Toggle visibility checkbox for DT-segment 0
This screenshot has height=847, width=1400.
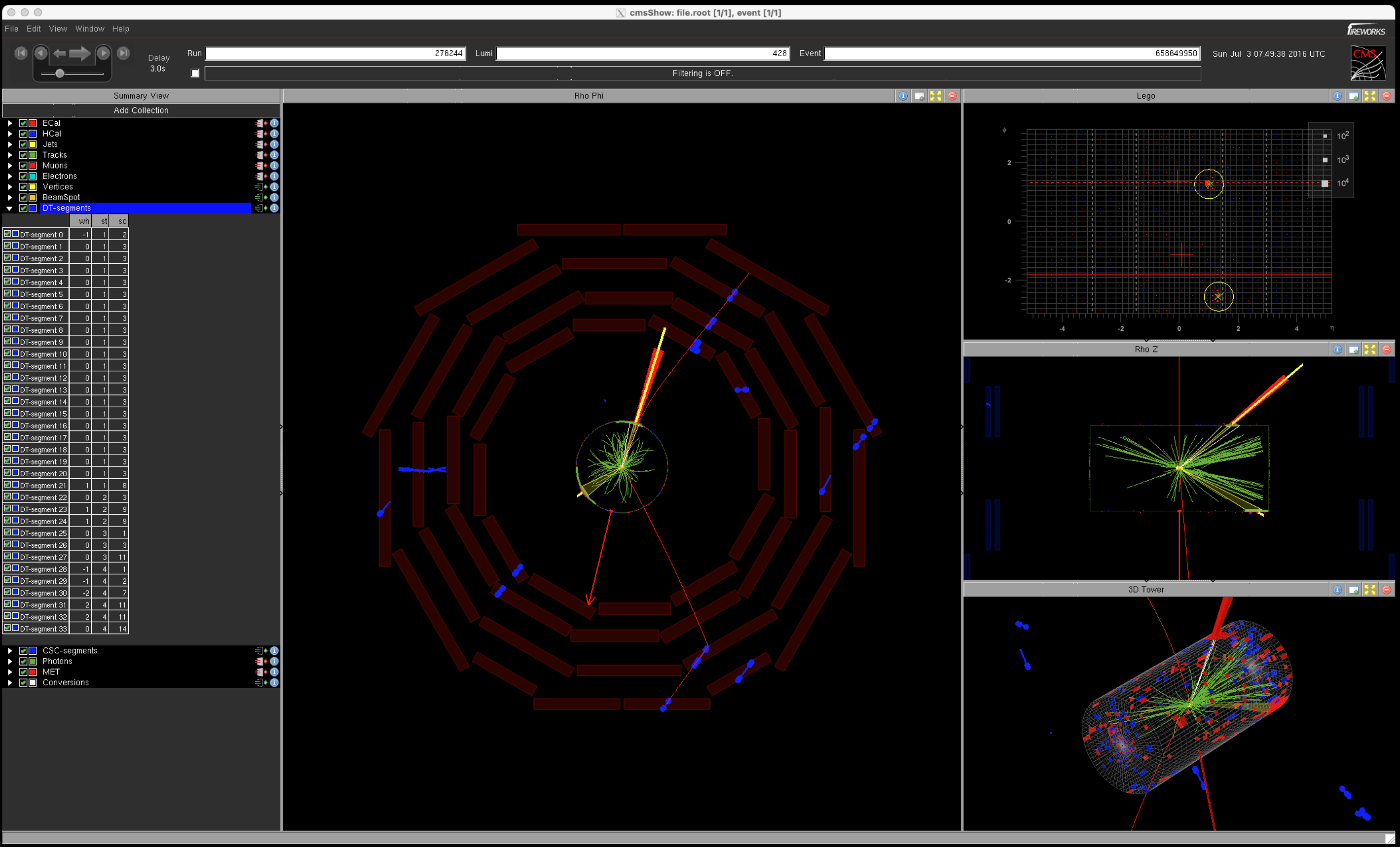(x=7, y=233)
